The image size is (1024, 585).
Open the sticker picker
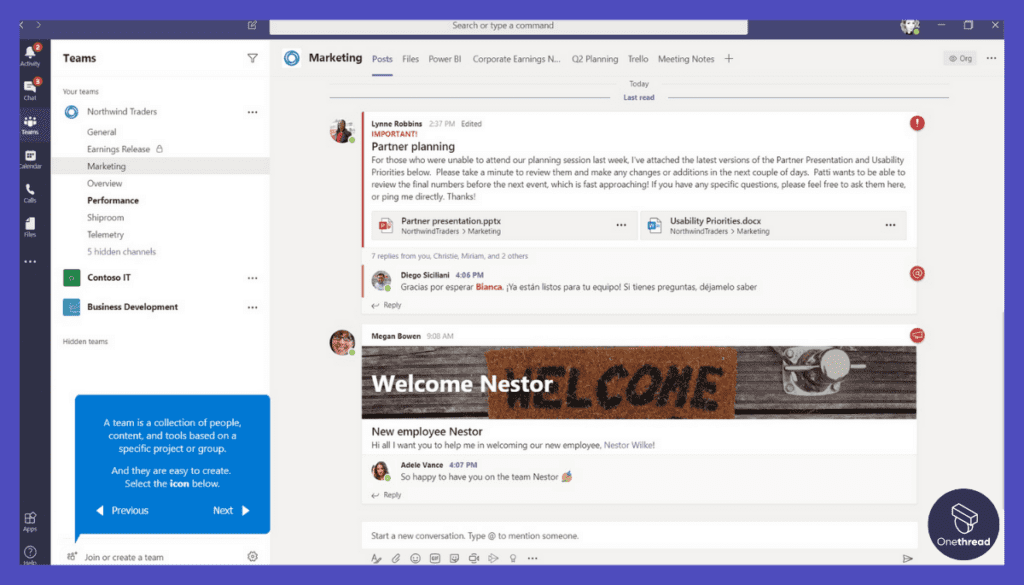click(455, 558)
